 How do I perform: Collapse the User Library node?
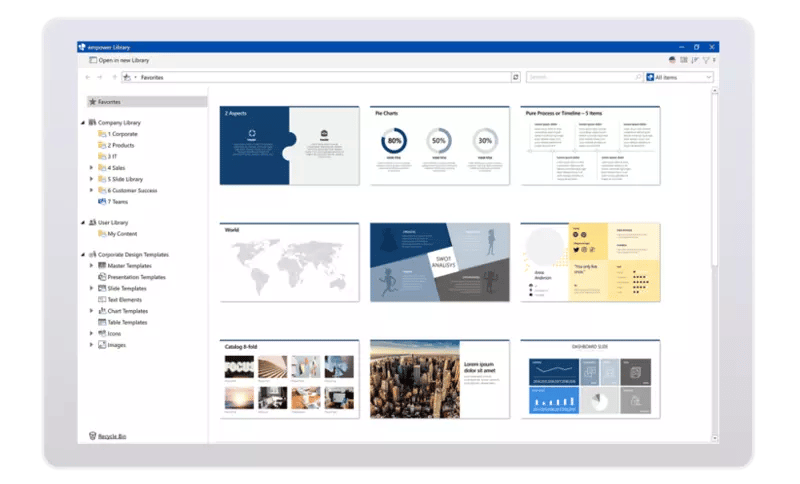(x=83, y=222)
